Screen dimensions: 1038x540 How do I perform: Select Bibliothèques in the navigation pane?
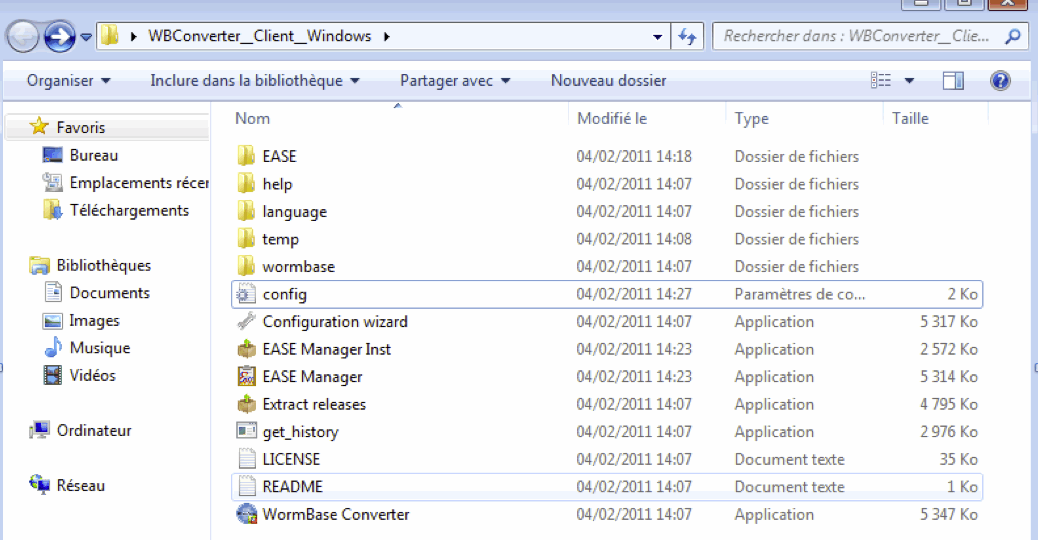pyautogui.click(x=104, y=265)
